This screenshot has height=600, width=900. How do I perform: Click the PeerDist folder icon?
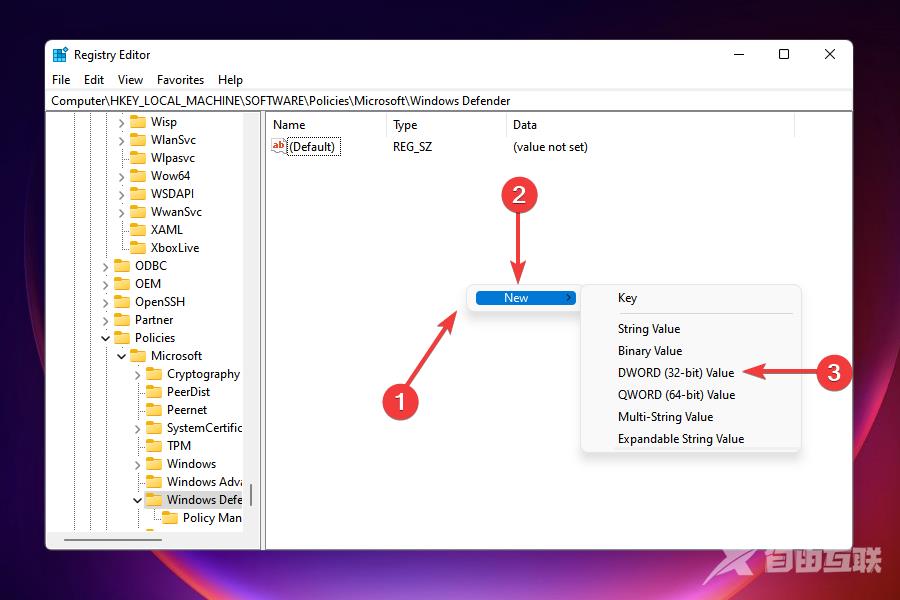tap(157, 391)
